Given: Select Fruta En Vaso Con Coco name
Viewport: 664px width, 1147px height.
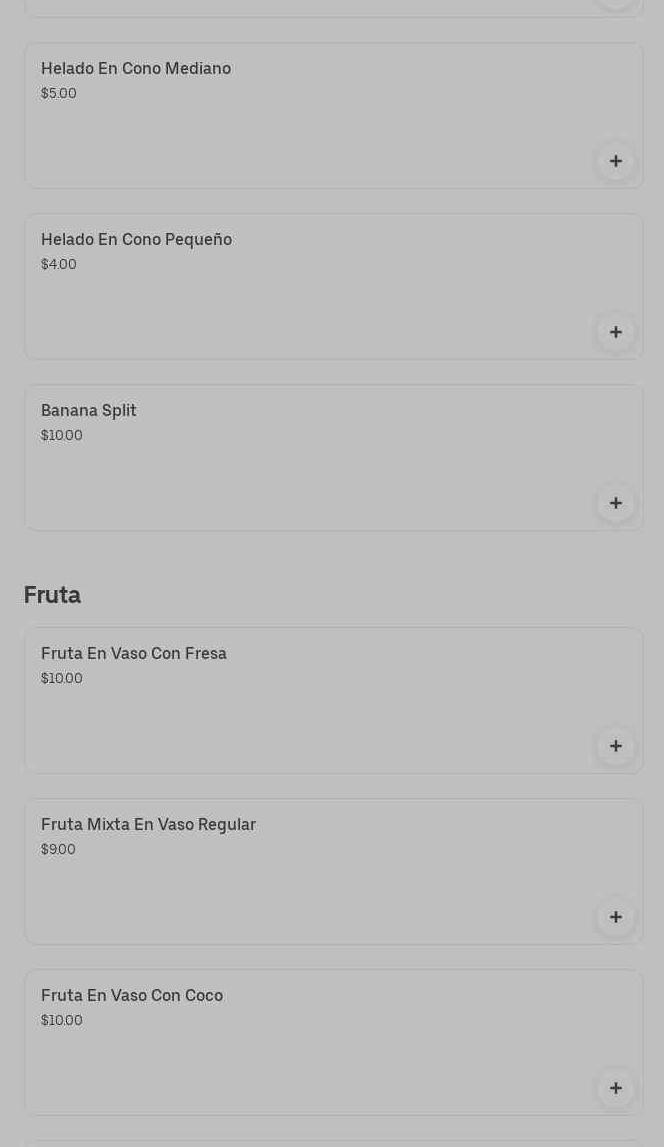Looking at the screenshot, I should (132, 995).
